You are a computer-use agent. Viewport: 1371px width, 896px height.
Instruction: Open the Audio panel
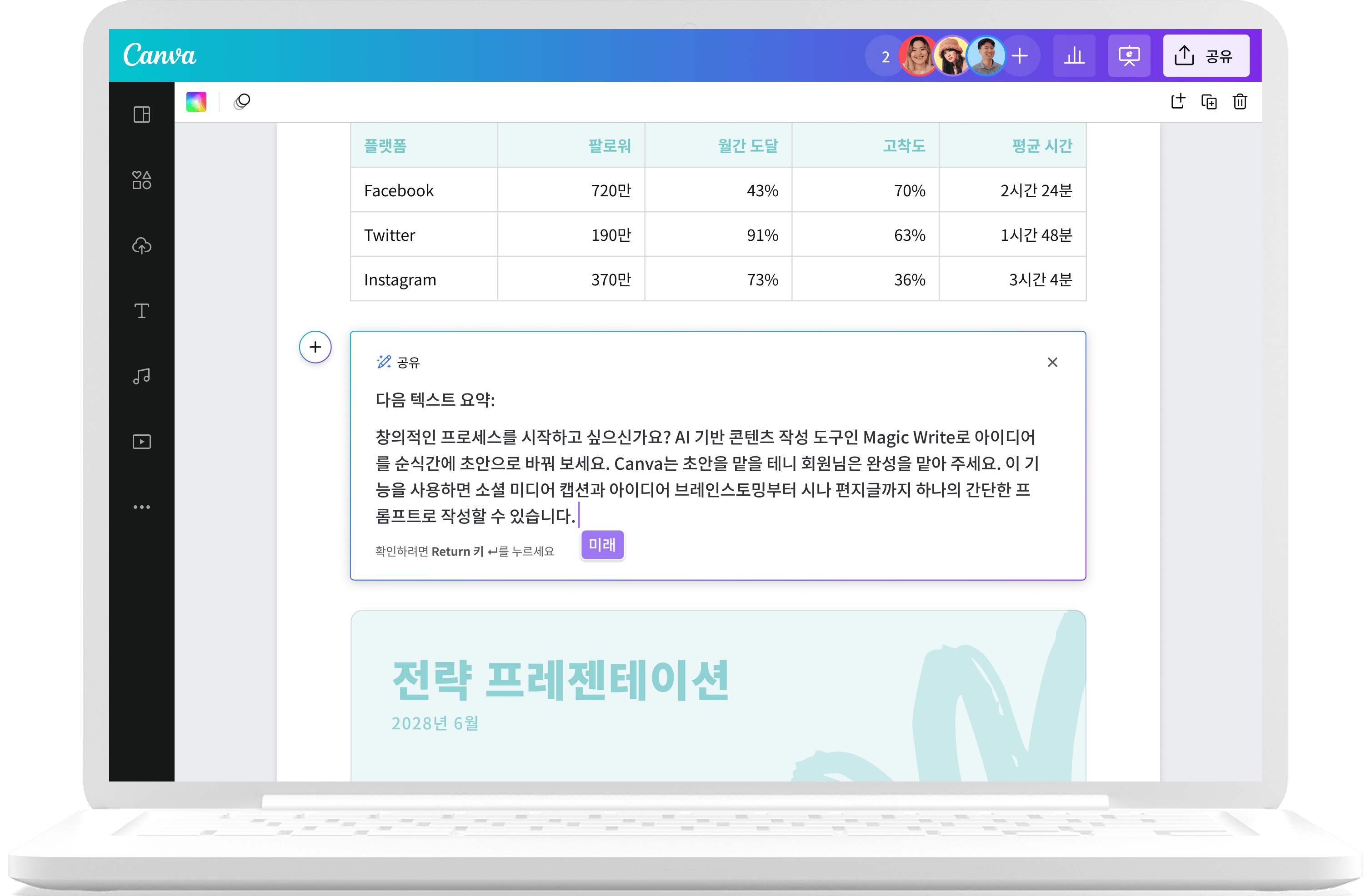141,376
